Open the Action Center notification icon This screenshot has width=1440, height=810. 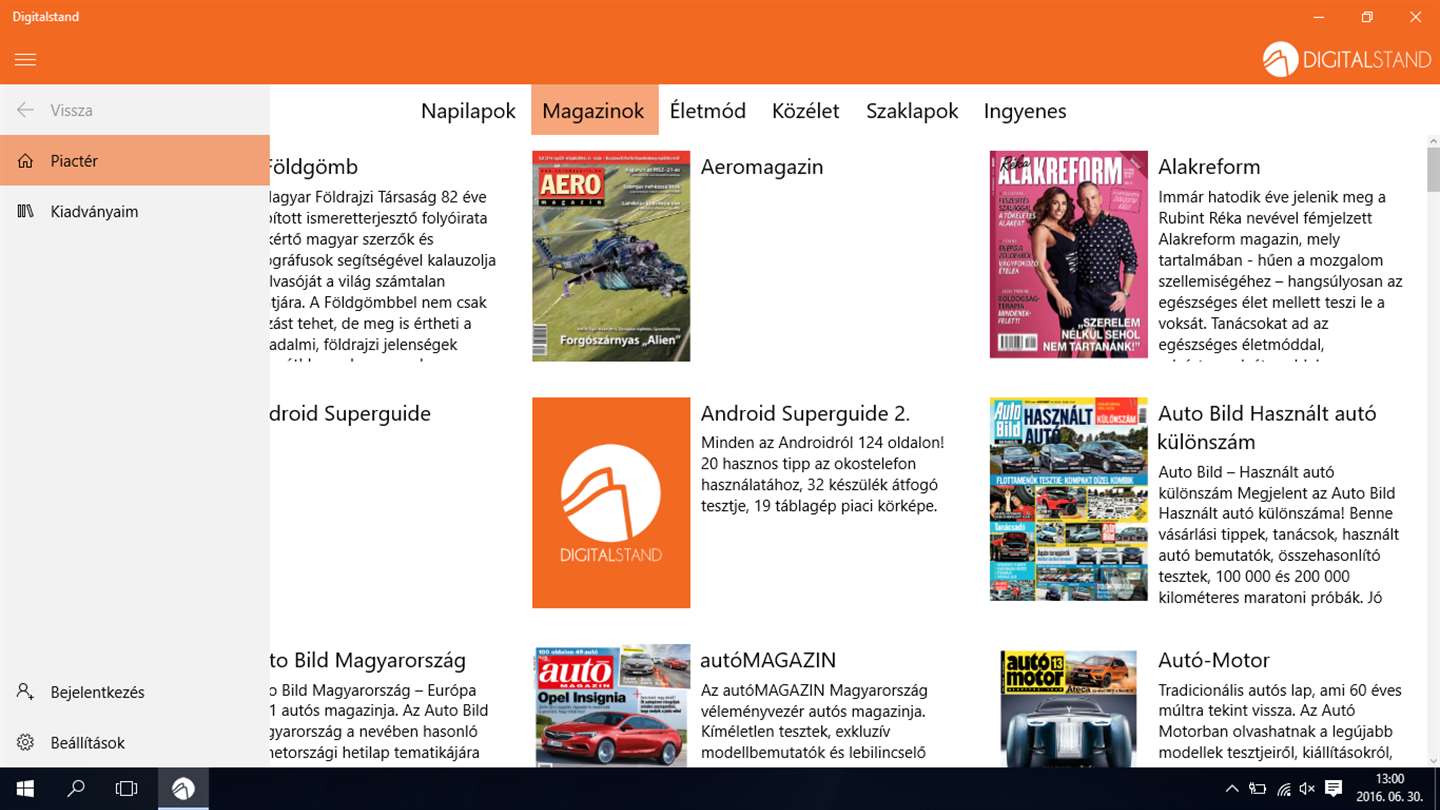coord(1333,789)
